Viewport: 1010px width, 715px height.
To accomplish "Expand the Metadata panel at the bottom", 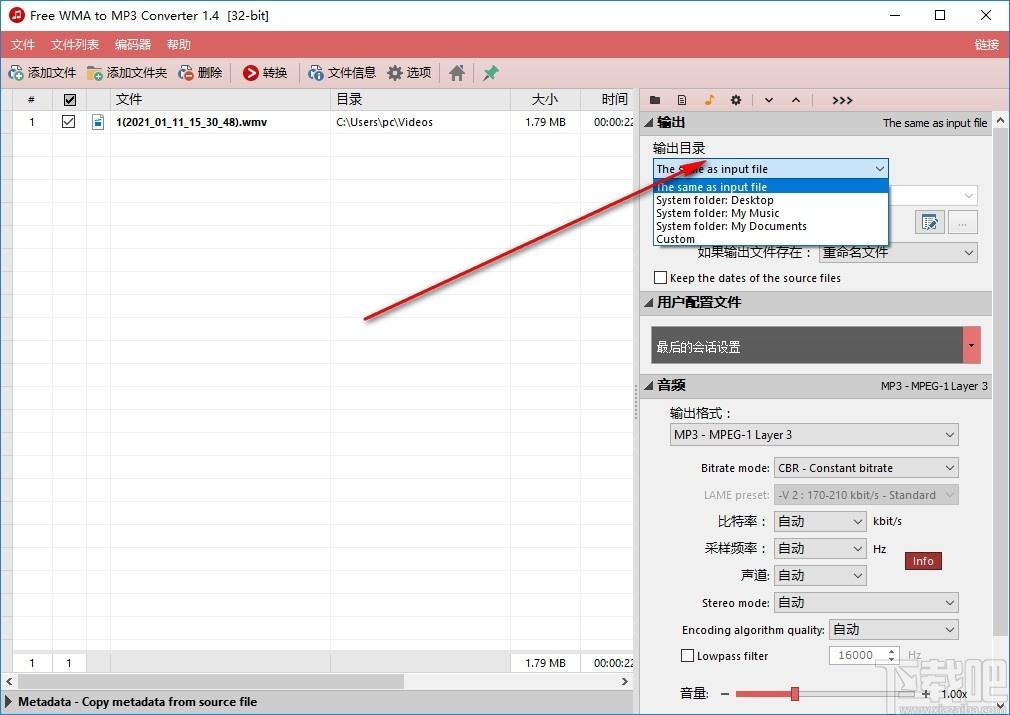I will [x=8, y=701].
